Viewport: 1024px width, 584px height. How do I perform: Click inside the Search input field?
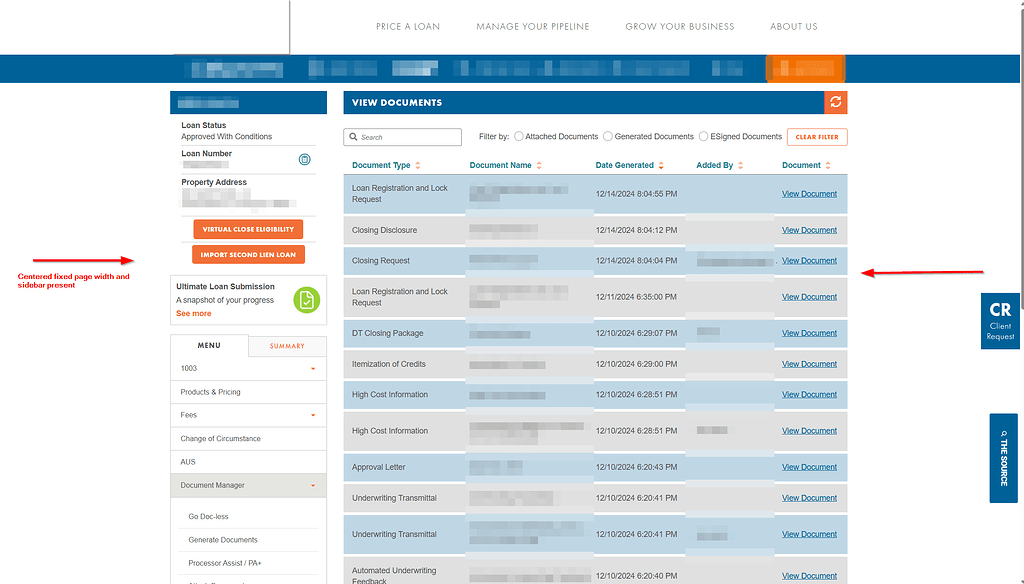coord(405,137)
